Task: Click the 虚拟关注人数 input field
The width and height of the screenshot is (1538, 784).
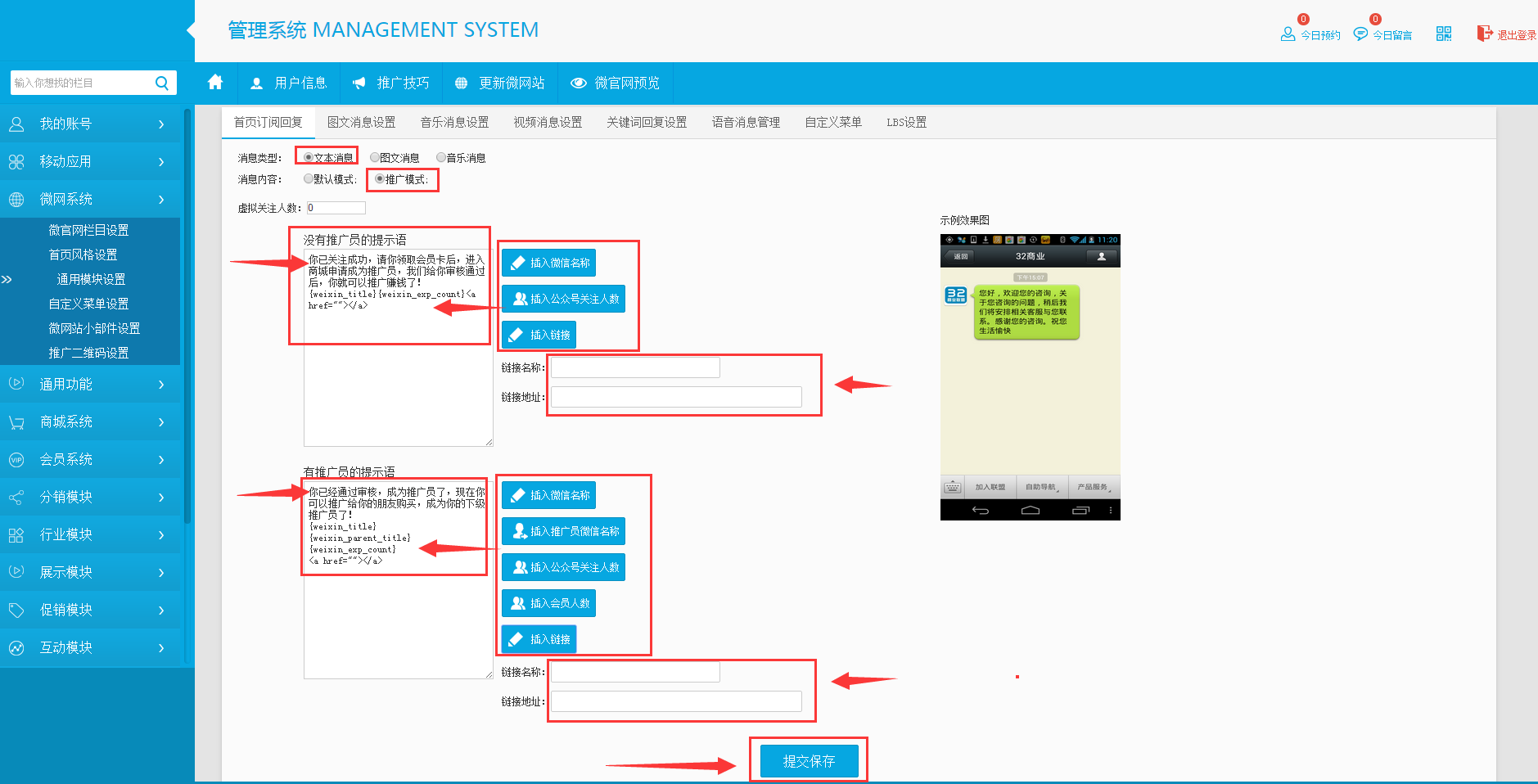Action: click(x=336, y=208)
